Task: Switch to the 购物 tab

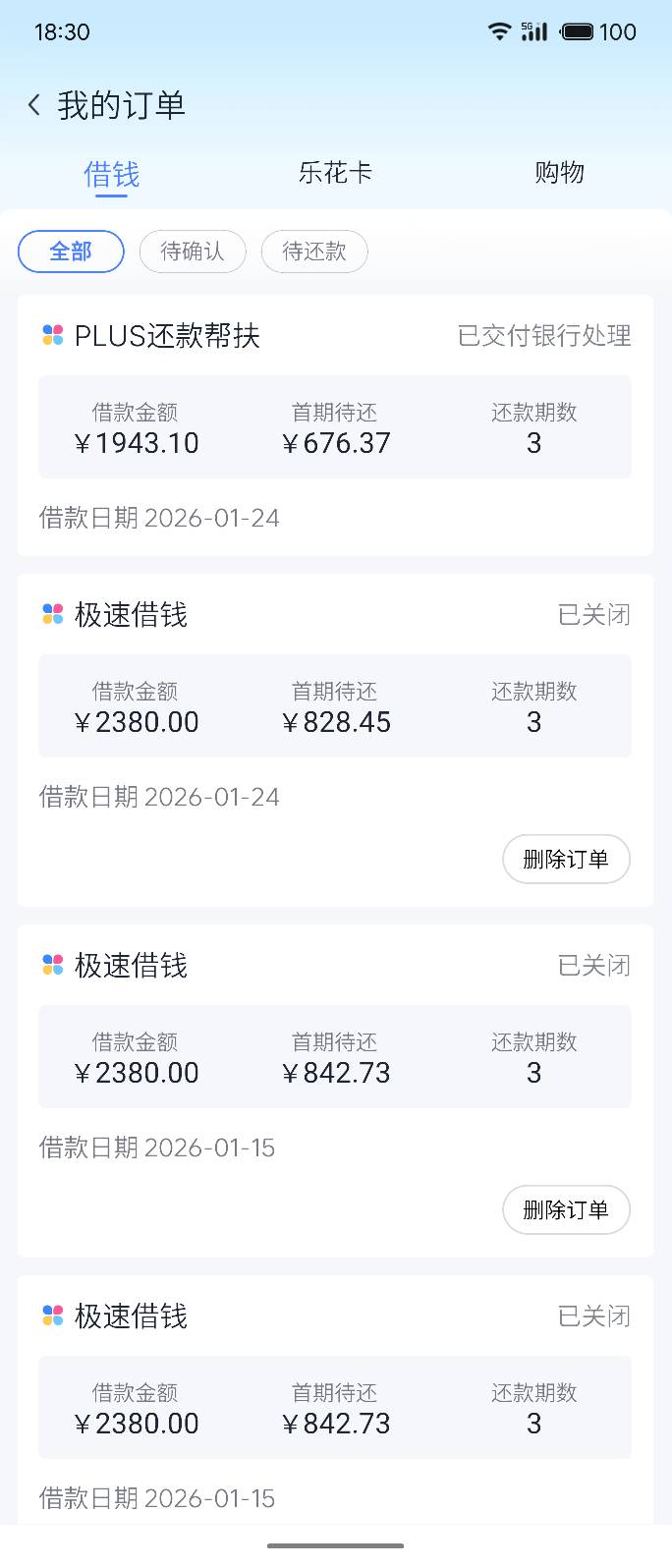Action: [559, 173]
